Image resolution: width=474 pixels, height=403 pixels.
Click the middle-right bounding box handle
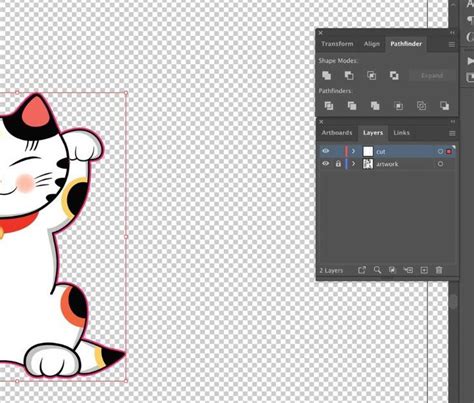(126, 237)
